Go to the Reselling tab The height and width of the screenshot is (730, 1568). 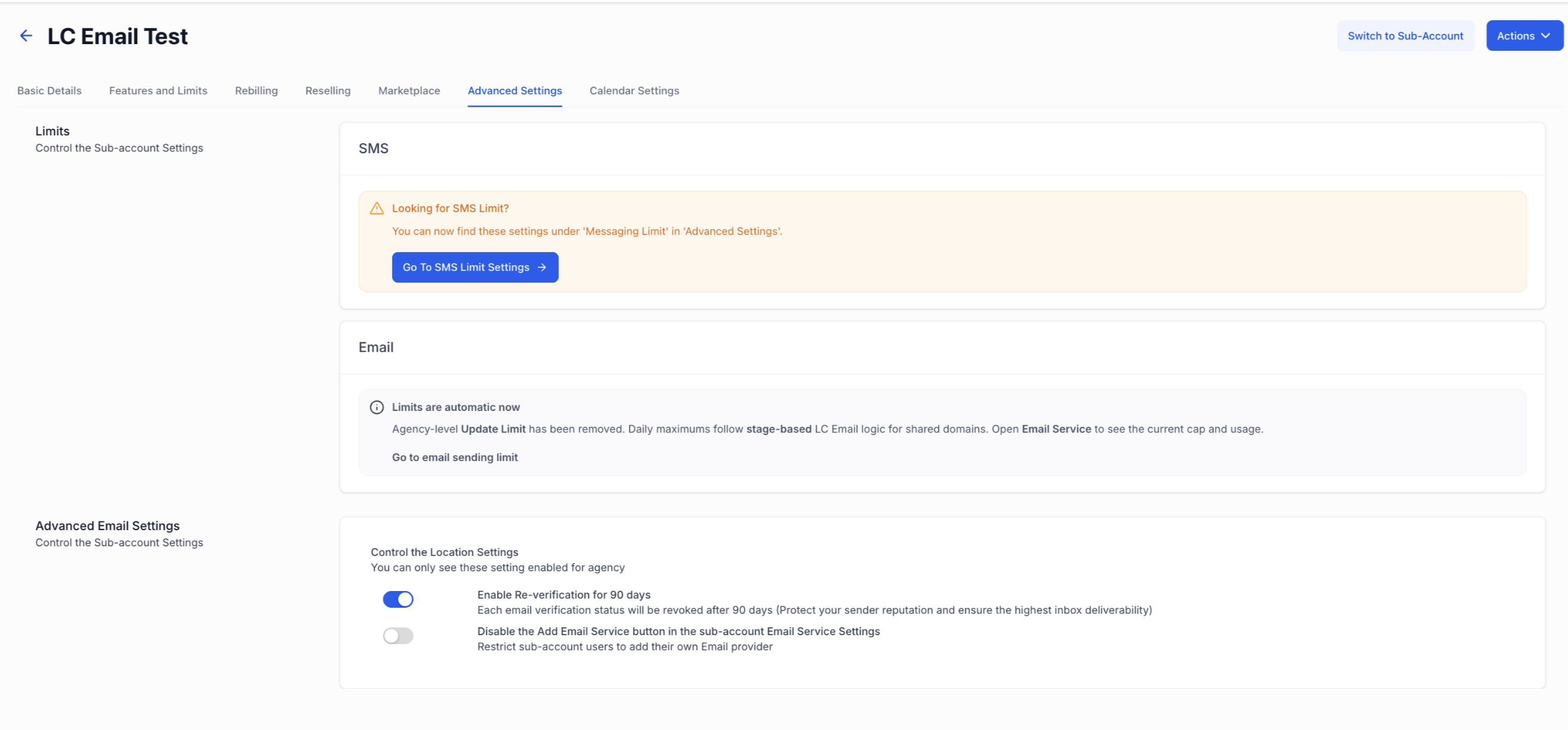[328, 91]
